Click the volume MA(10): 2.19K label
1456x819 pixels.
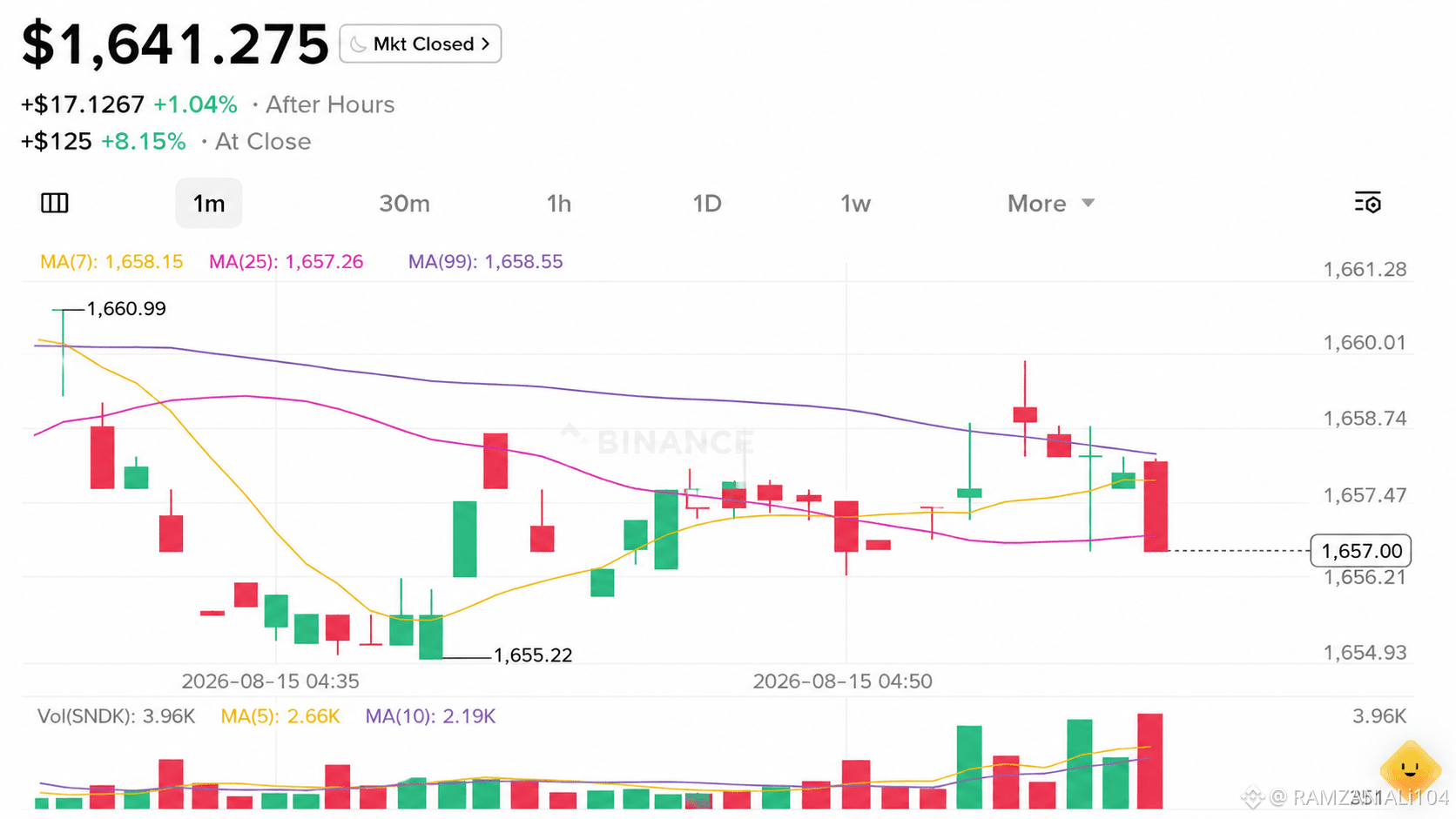pos(430,716)
